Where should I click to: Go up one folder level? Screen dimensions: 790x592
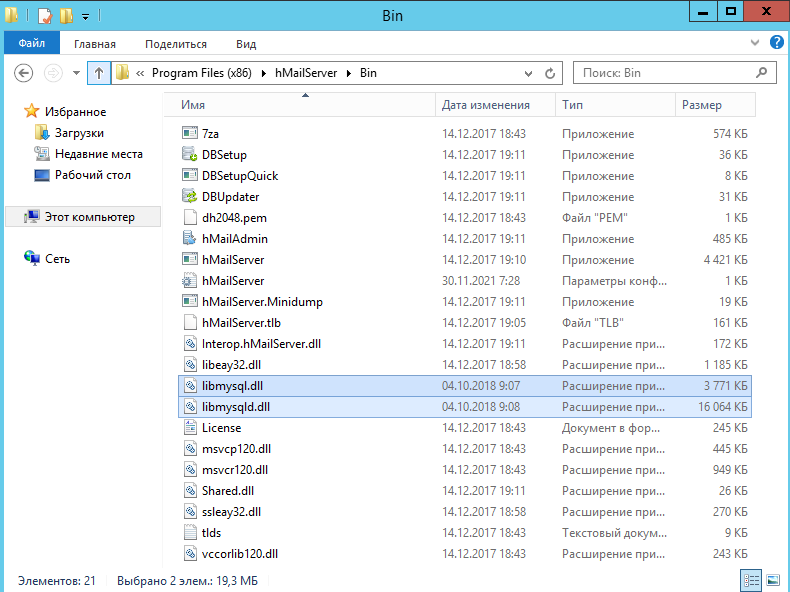(99, 74)
